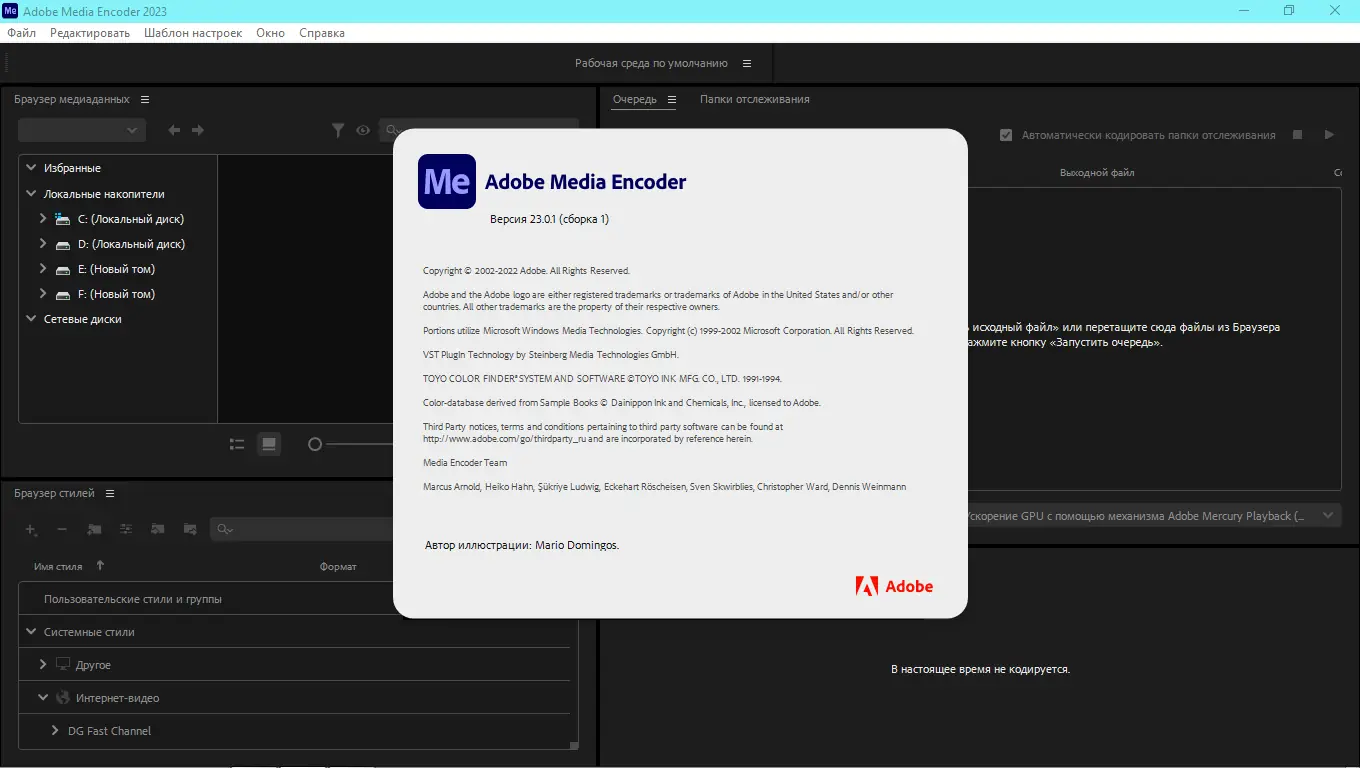This screenshot has width=1360, height=768.
Task: Click the Имя стиля column header
Action: click(x=58, y=566)
